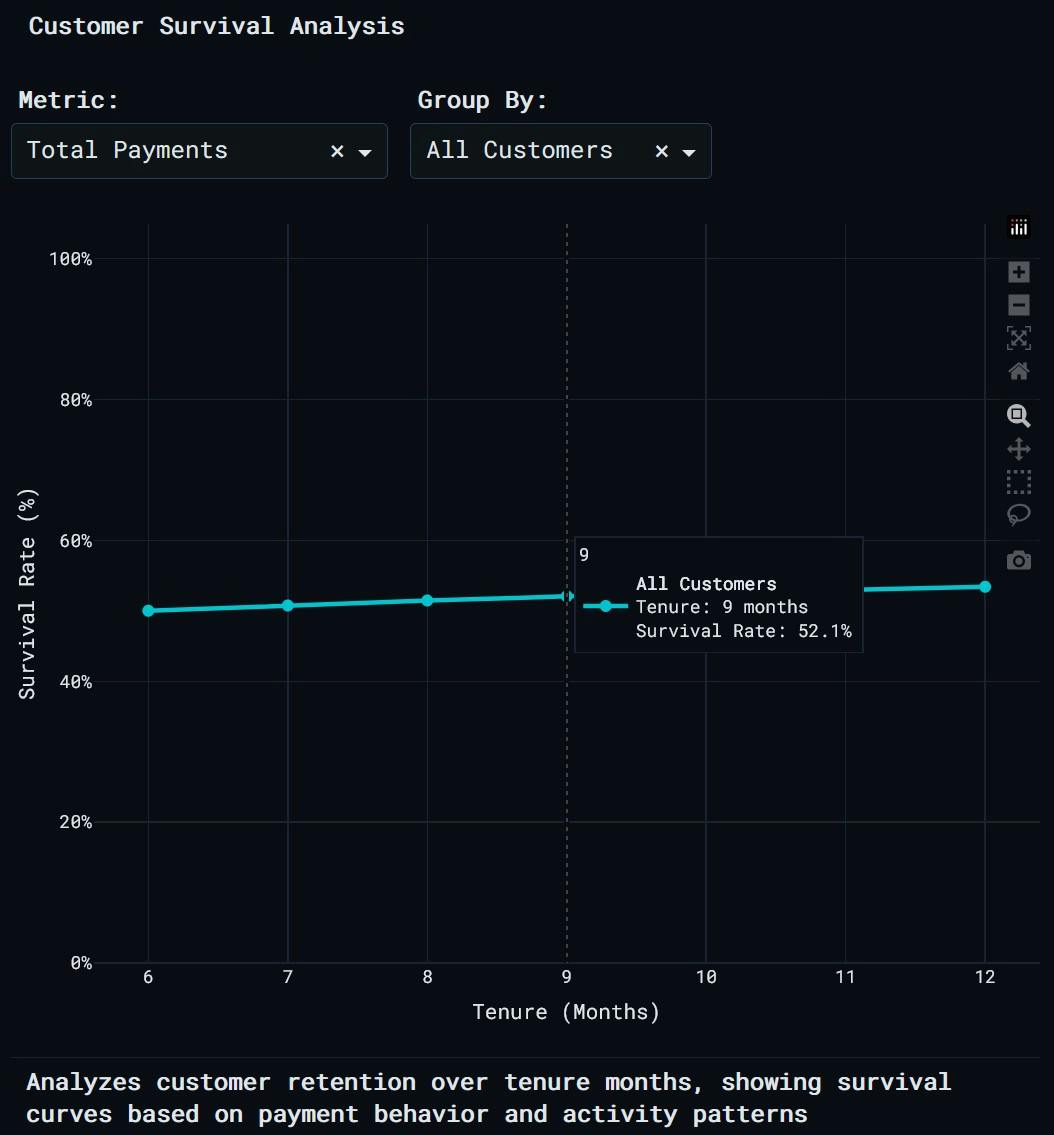
Task: Enable Box Select mode
Action: (1019, 482)
